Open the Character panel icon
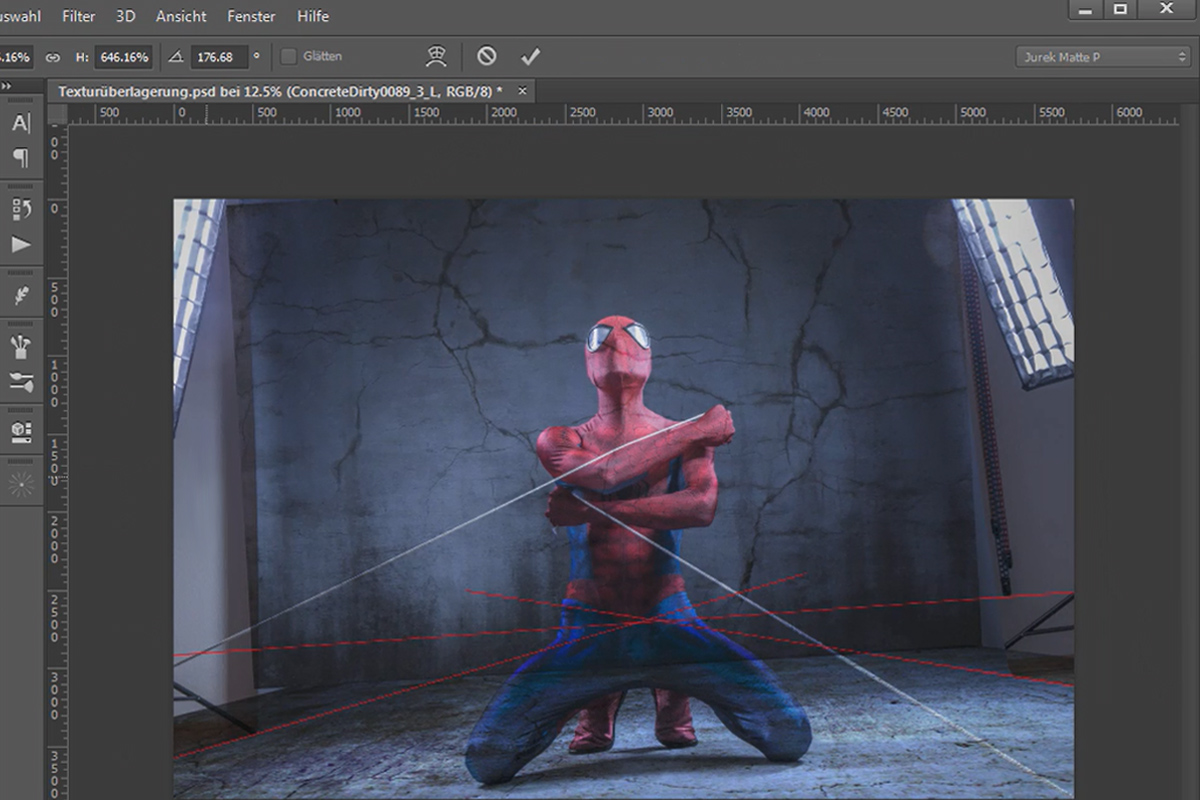The image size is (1200, 800). pyautogui.click(x=21, y=123)
